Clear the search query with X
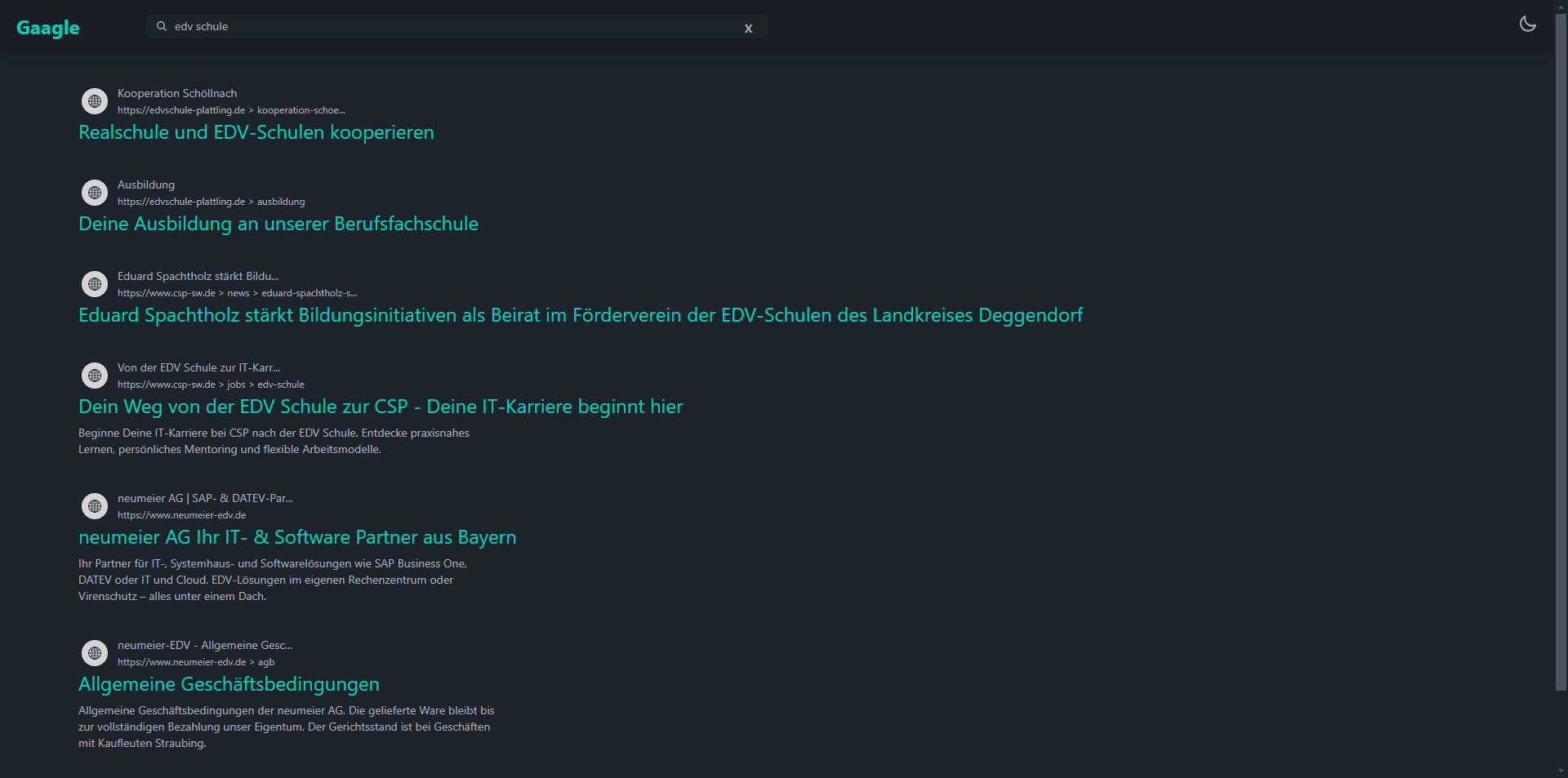The width and height of the screenshot is (1568, 778). click(x=748, y=28)
